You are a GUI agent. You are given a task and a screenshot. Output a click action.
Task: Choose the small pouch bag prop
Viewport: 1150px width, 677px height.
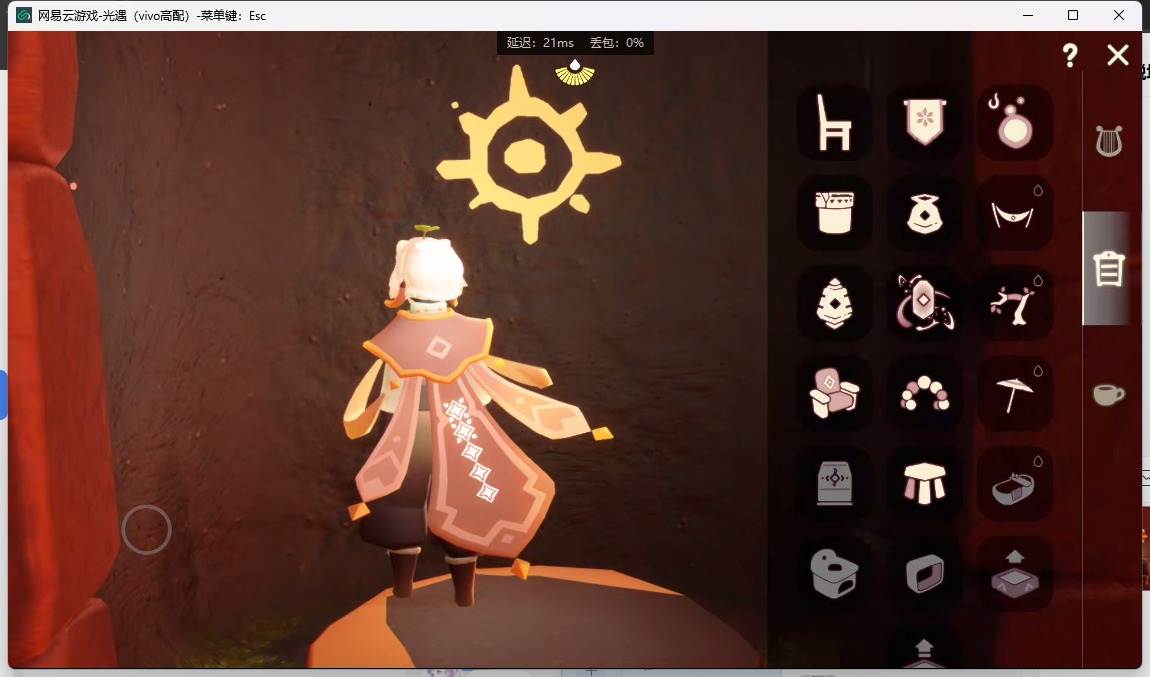(x=924, y=213)
